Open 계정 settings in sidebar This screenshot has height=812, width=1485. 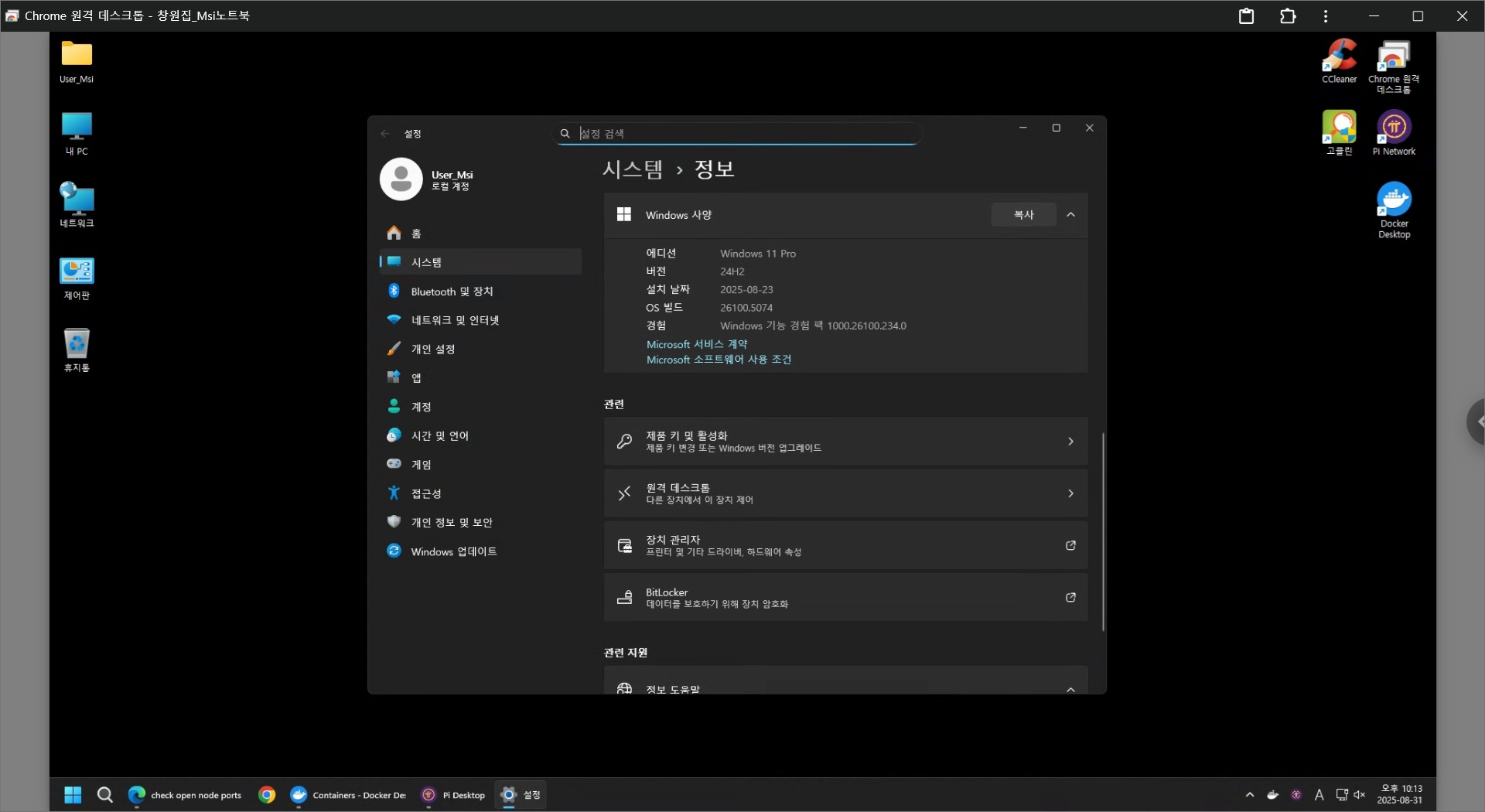480,407
